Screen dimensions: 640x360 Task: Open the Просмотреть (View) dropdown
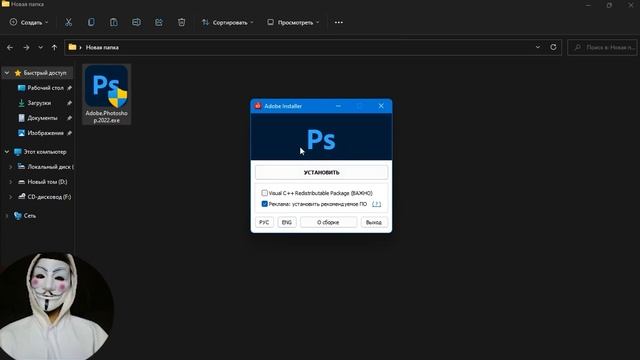point(293,22)
